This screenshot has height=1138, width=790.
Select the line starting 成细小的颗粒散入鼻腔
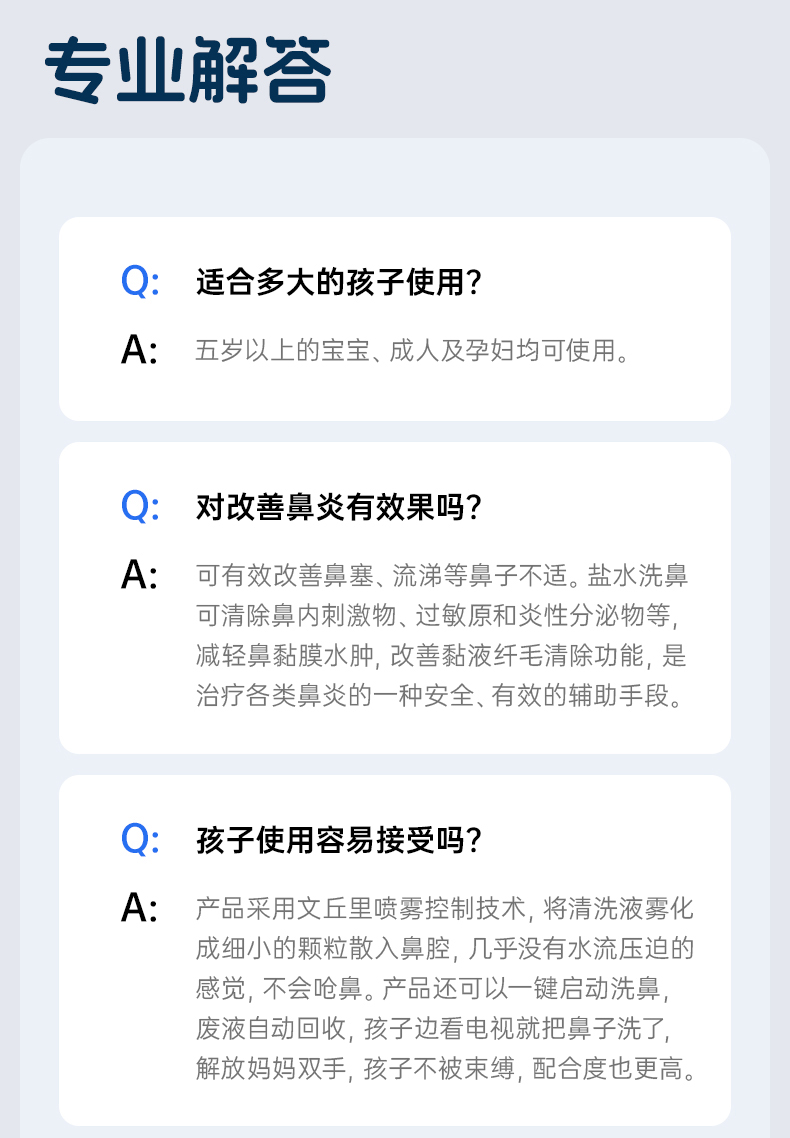coord(444,949)
